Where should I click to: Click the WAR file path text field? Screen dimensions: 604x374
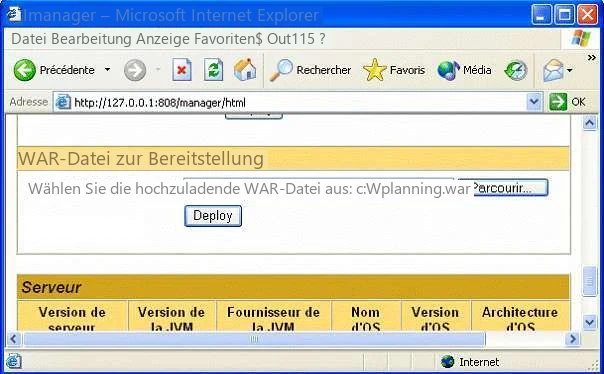(x=319, y=187)
